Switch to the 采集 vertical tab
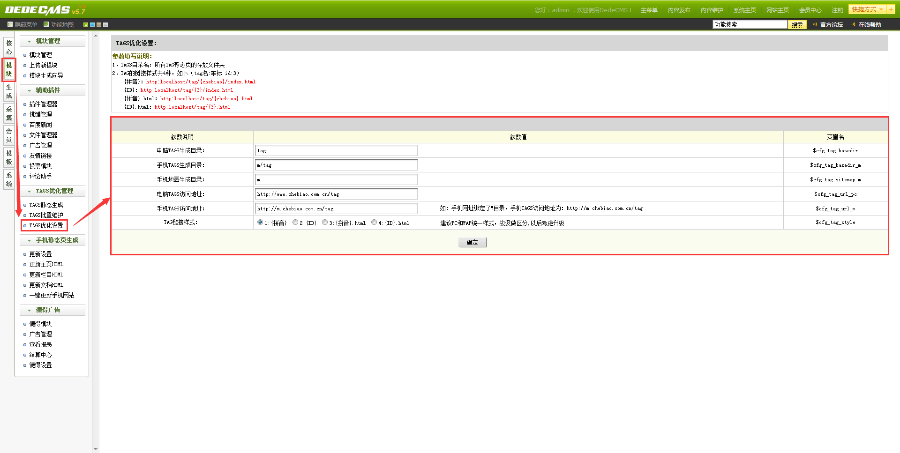This screenshot has height=453, width=900. 9,113
